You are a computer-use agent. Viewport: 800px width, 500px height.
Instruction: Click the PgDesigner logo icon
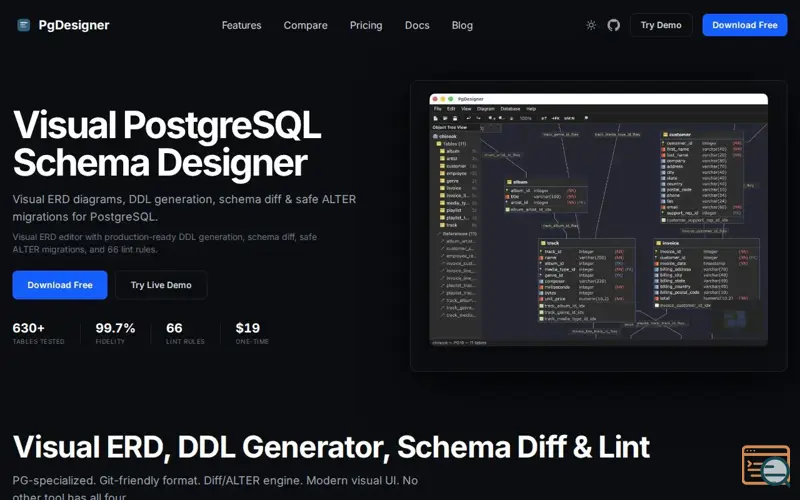pos(23,25)
